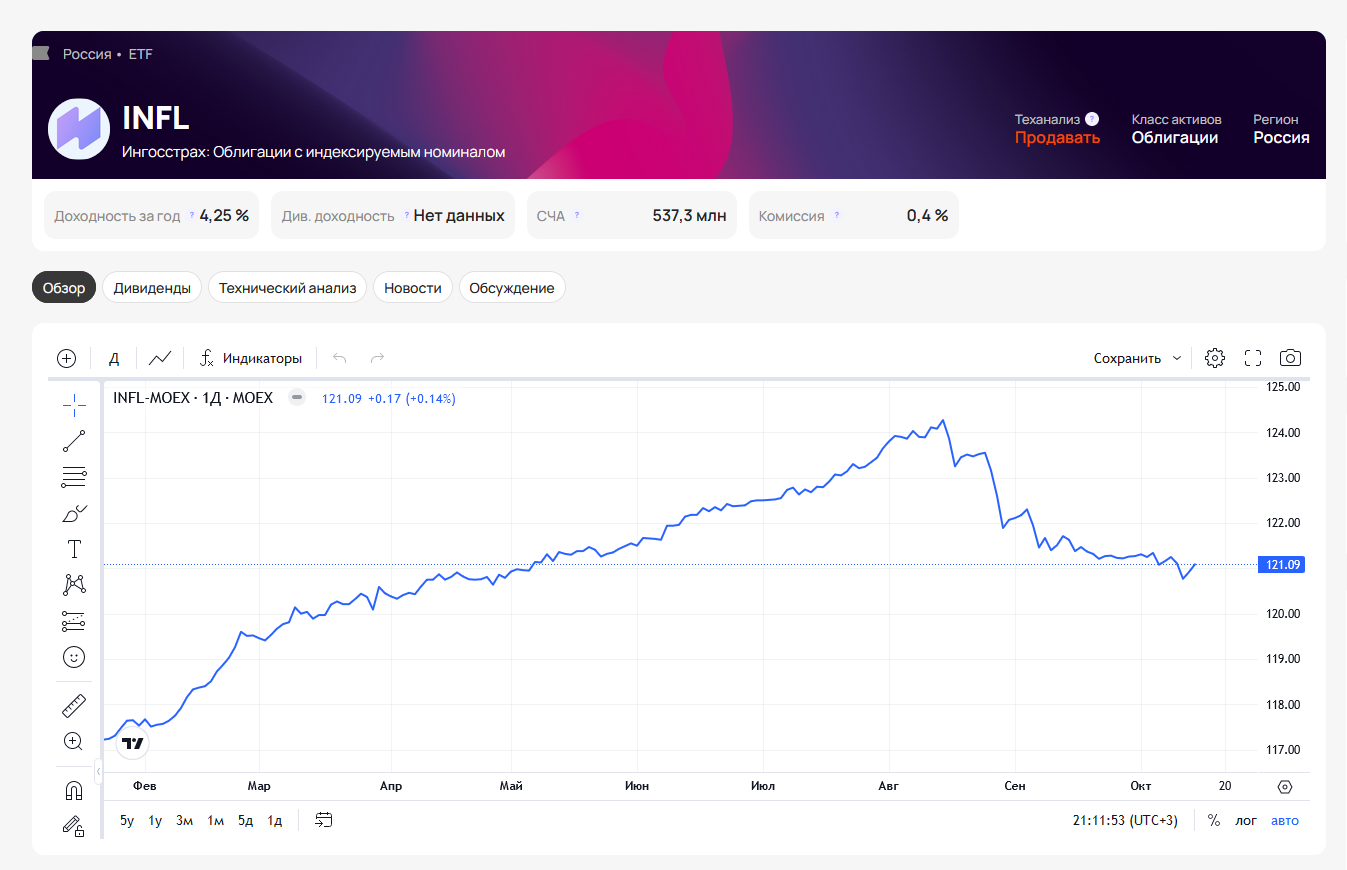Select the Text annotation tool

(x=74, y=549)
